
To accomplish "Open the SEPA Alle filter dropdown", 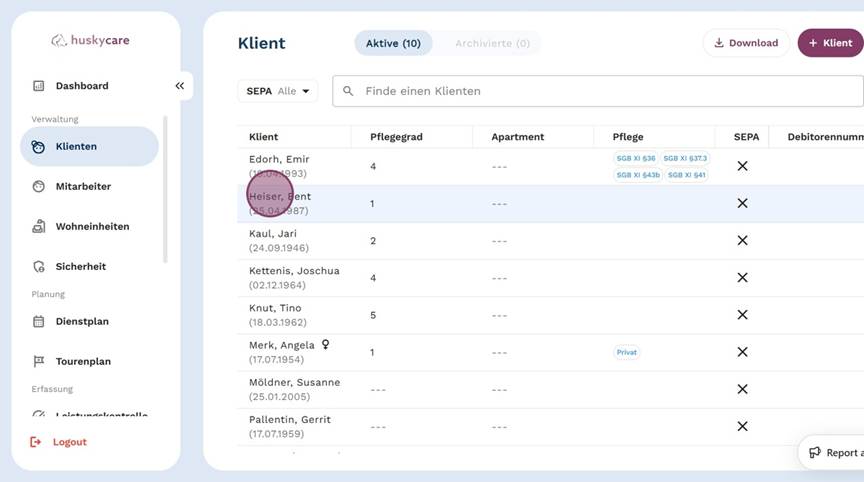I will (x=277, y=91).
